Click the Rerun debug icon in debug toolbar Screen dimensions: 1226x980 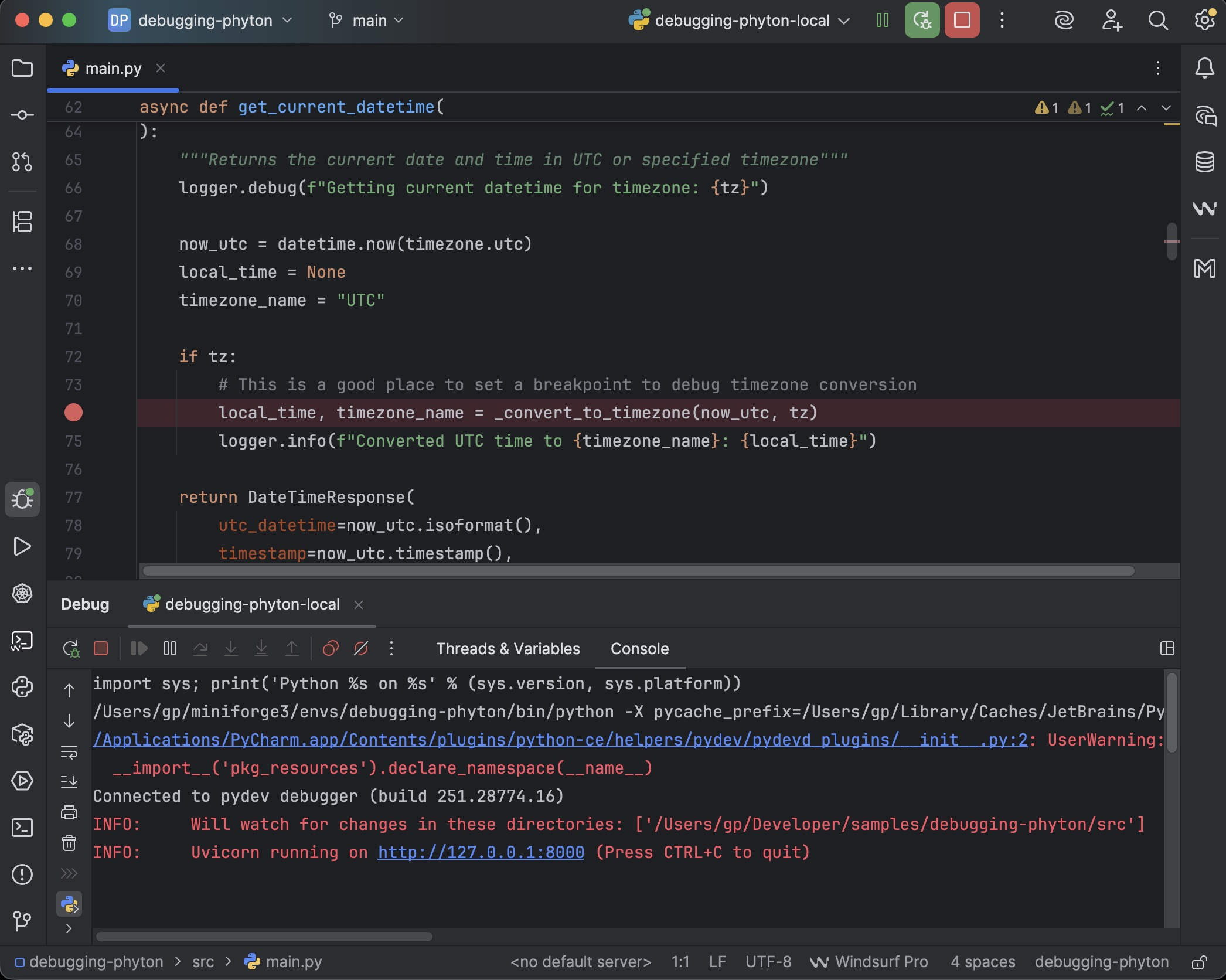[x=70, y=649]
